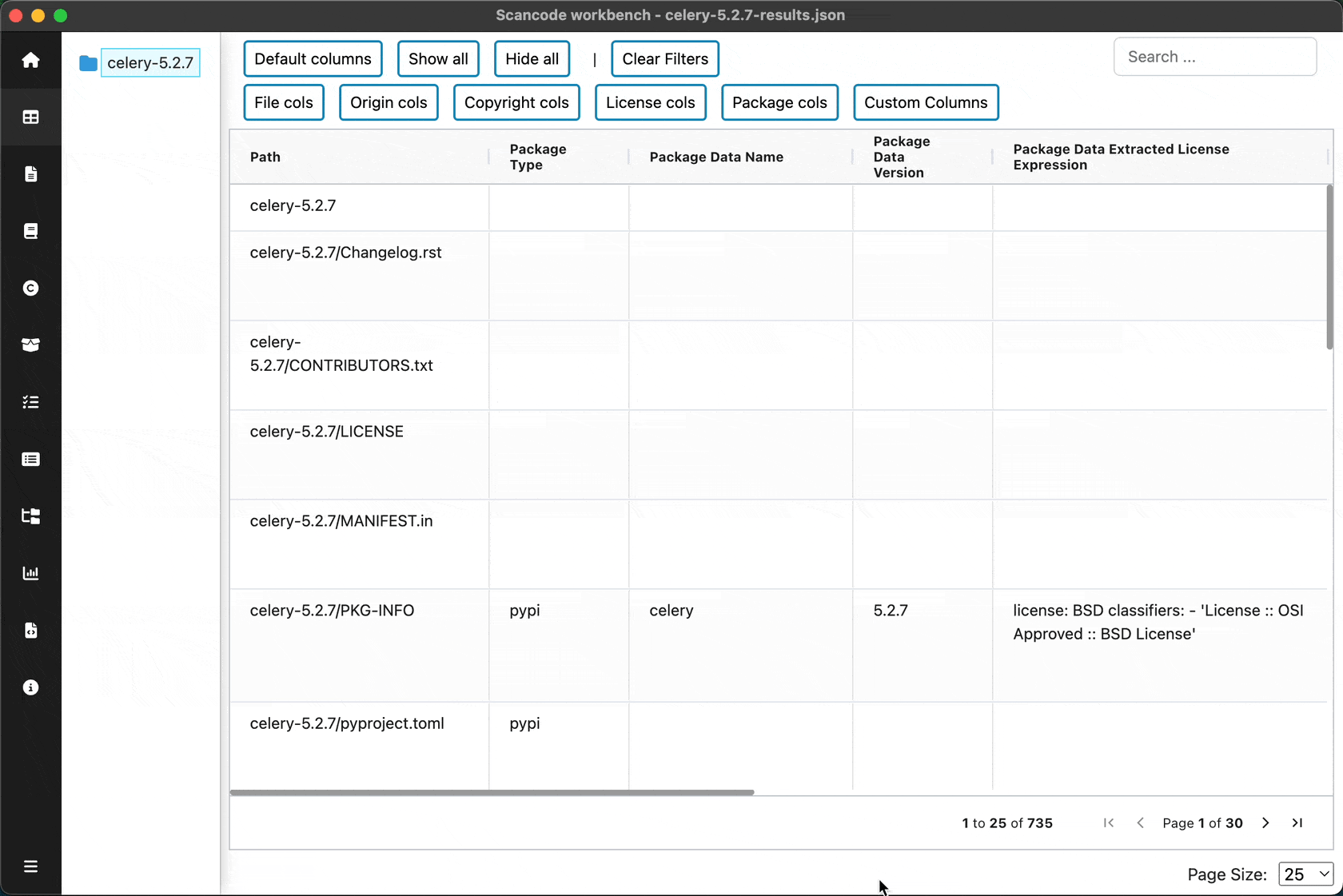Open the file info page icon in the sidebar
Screen dimensions: 1343x896
coord(30,174)
